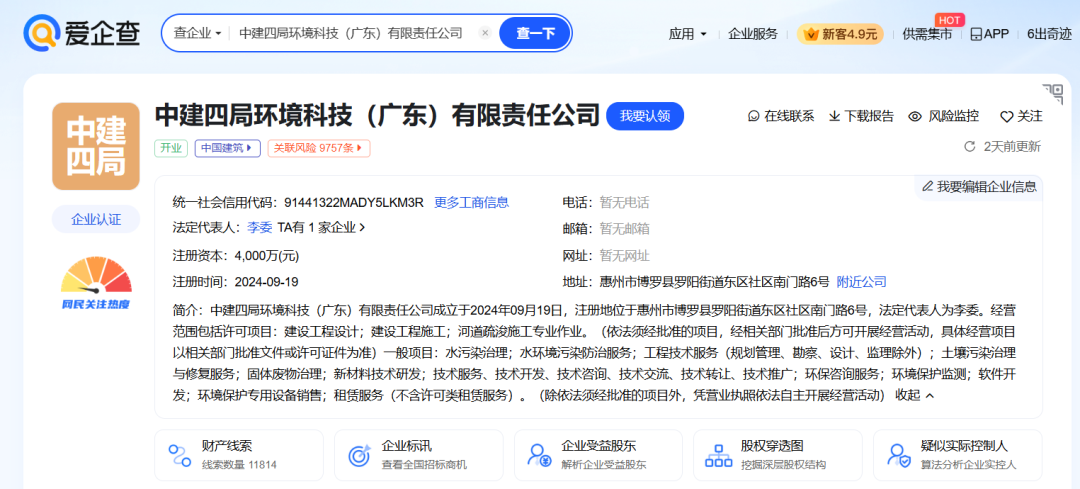The image size is (1080, 489).
Task: Open 企业服务 in top navigation
Action: [753, 34]
